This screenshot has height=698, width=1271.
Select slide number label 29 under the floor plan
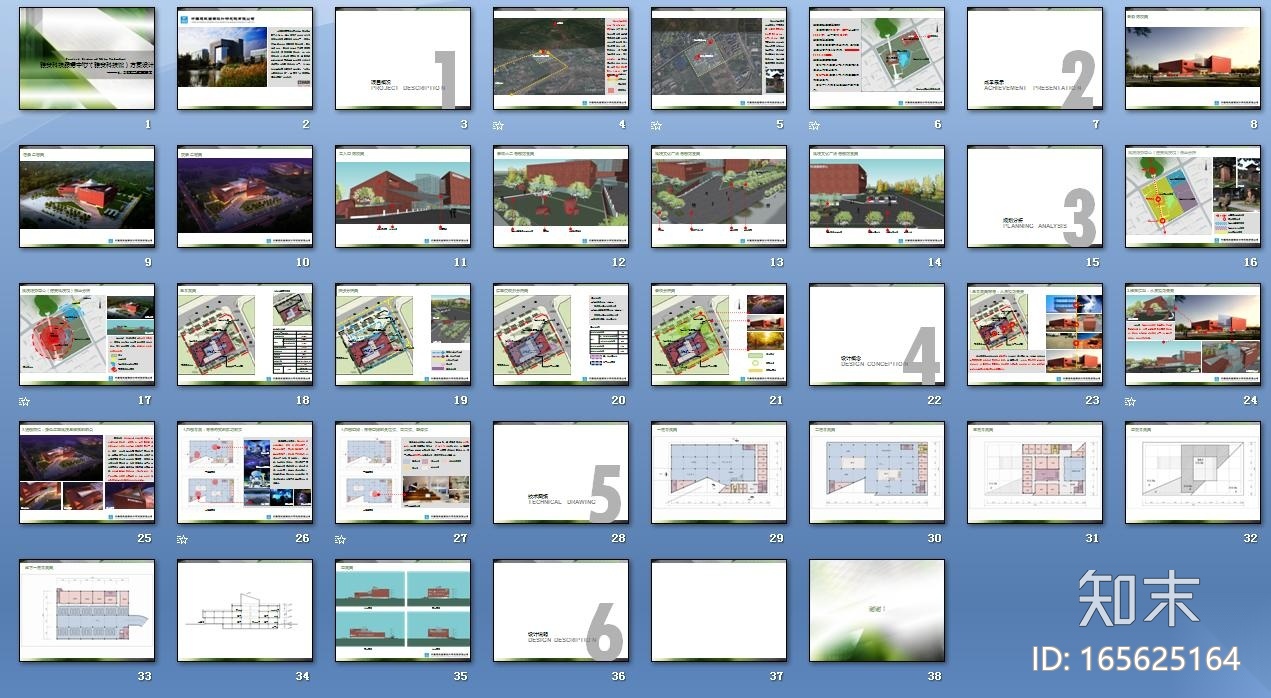[776, 537]
